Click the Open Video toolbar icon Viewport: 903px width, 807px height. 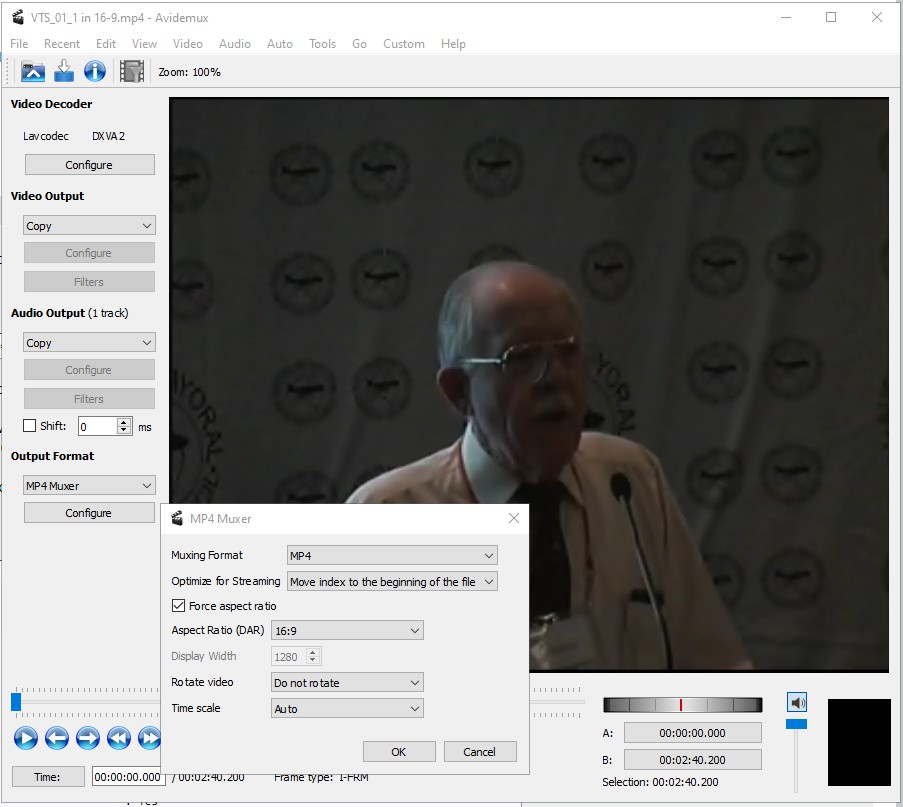tap(33, 71)
